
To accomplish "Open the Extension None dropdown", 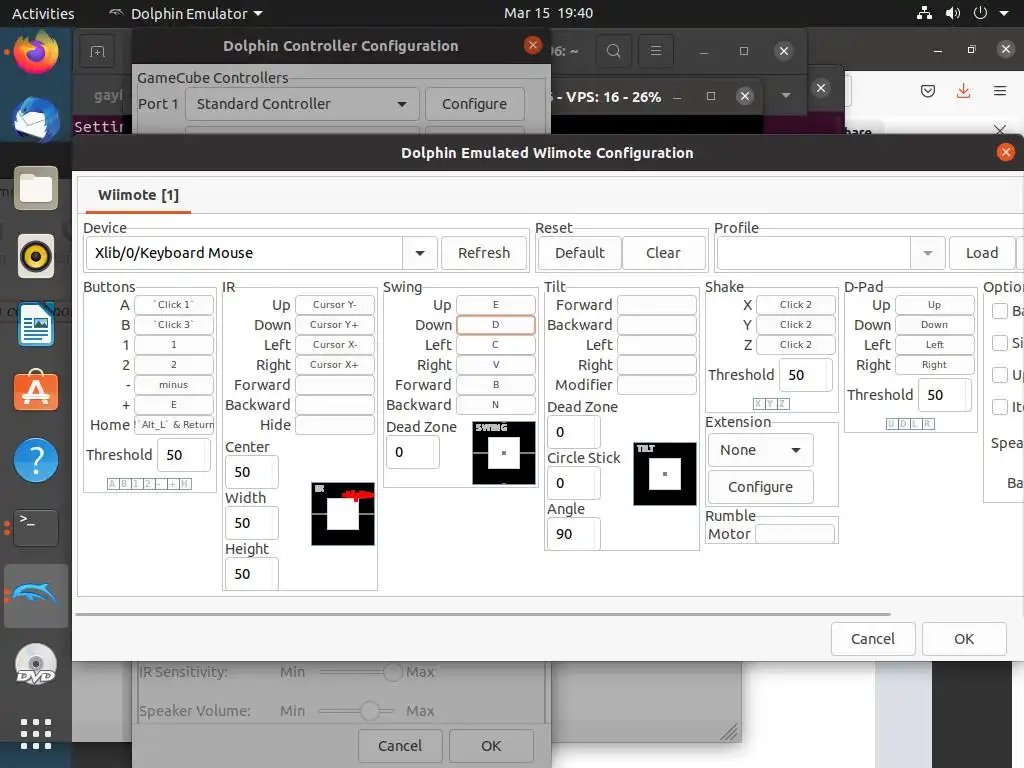I will (x=760, y=450).
